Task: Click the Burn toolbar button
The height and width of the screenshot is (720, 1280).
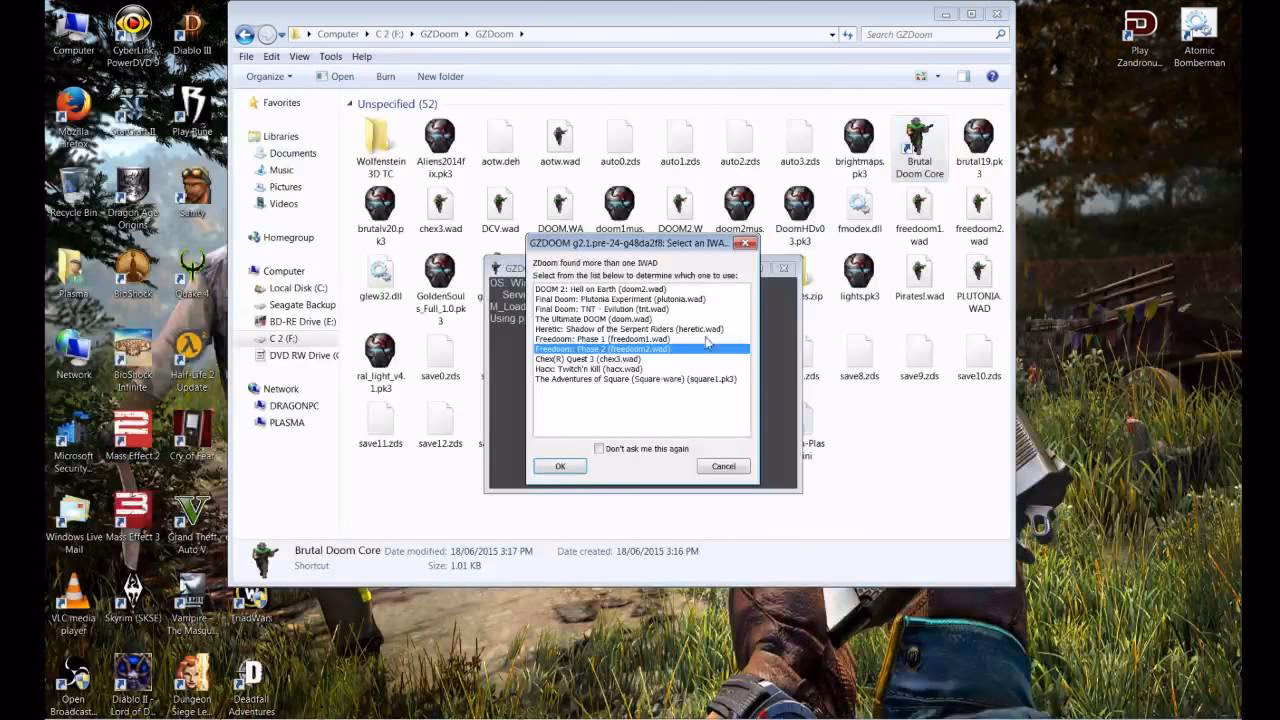Action: pyautogui.click(x=385, y=76)
